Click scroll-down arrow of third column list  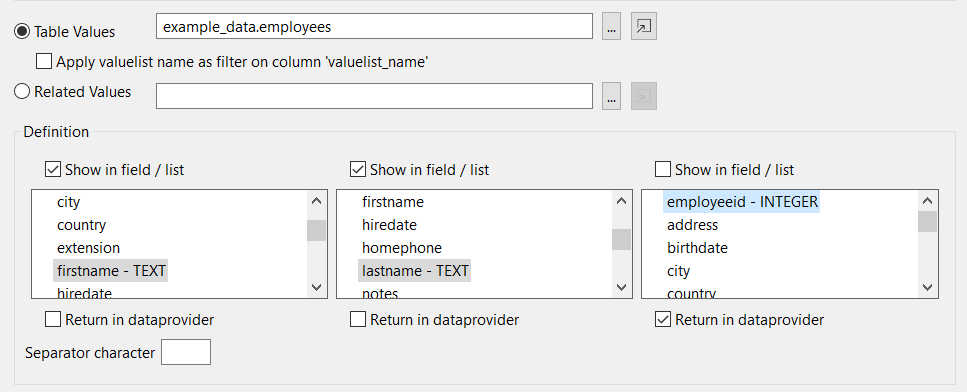[x=927, y=287]
